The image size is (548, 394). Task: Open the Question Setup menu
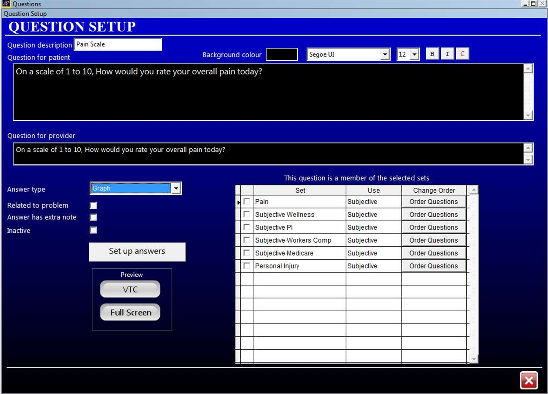click(x=25, y=14)
